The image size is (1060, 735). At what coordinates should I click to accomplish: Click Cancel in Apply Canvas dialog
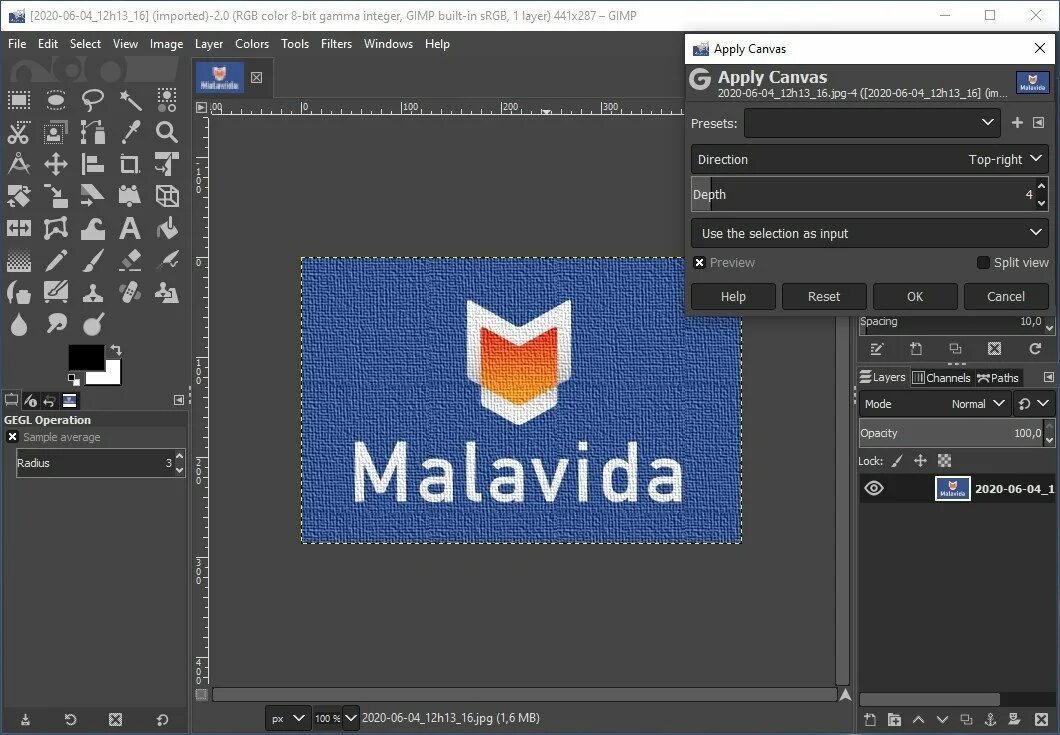pos(1006,296)
